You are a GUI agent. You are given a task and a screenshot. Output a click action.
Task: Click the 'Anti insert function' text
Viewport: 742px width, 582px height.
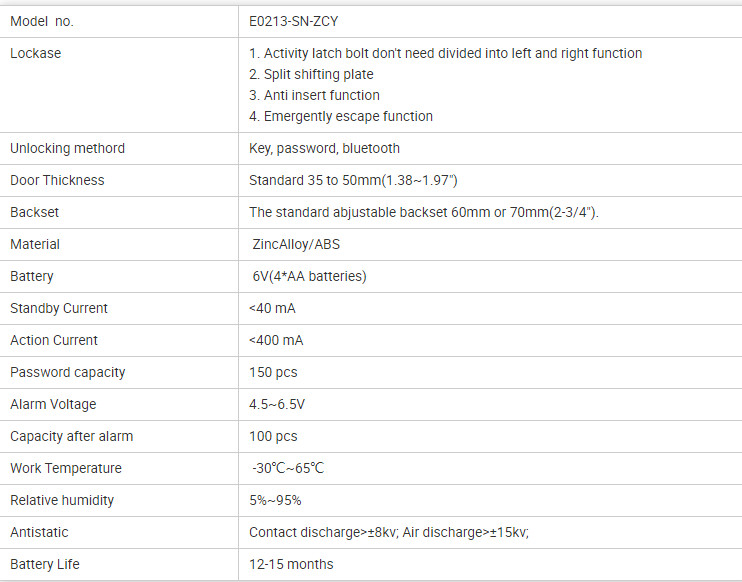[x=314, y=95]
